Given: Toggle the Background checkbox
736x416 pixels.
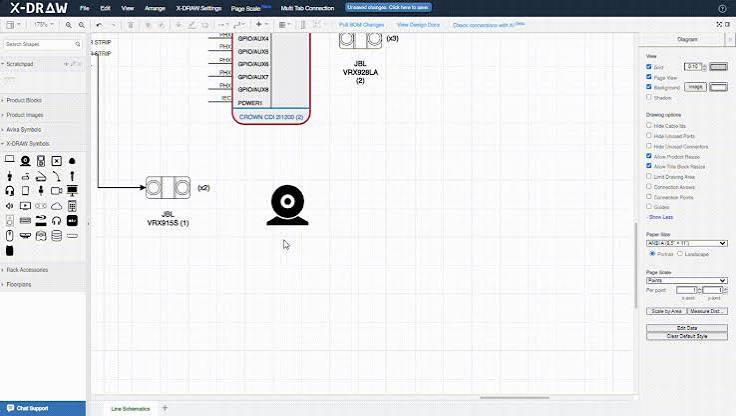Looking at the screenshot, I should point(649,87).
